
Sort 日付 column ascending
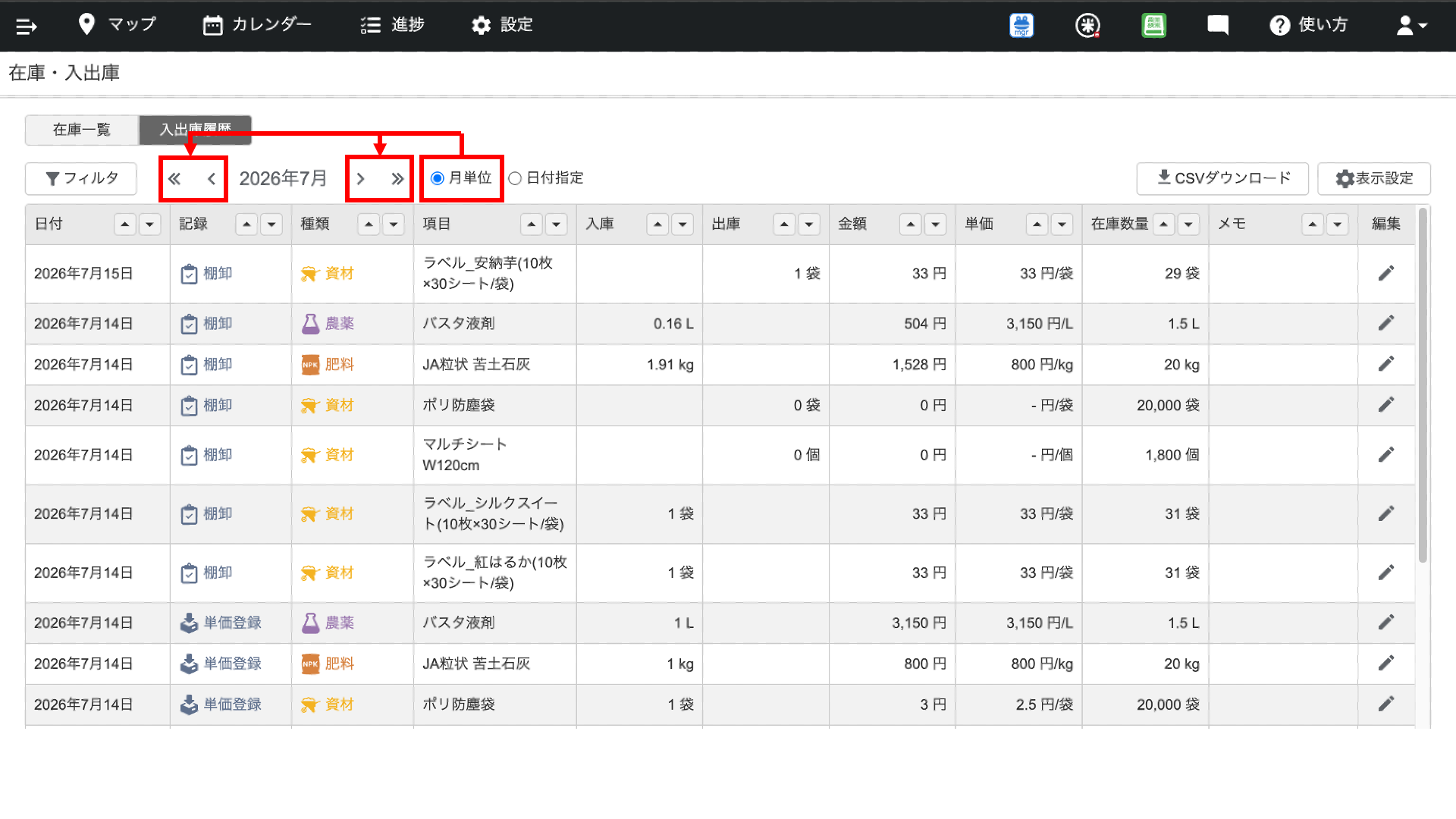125,224
